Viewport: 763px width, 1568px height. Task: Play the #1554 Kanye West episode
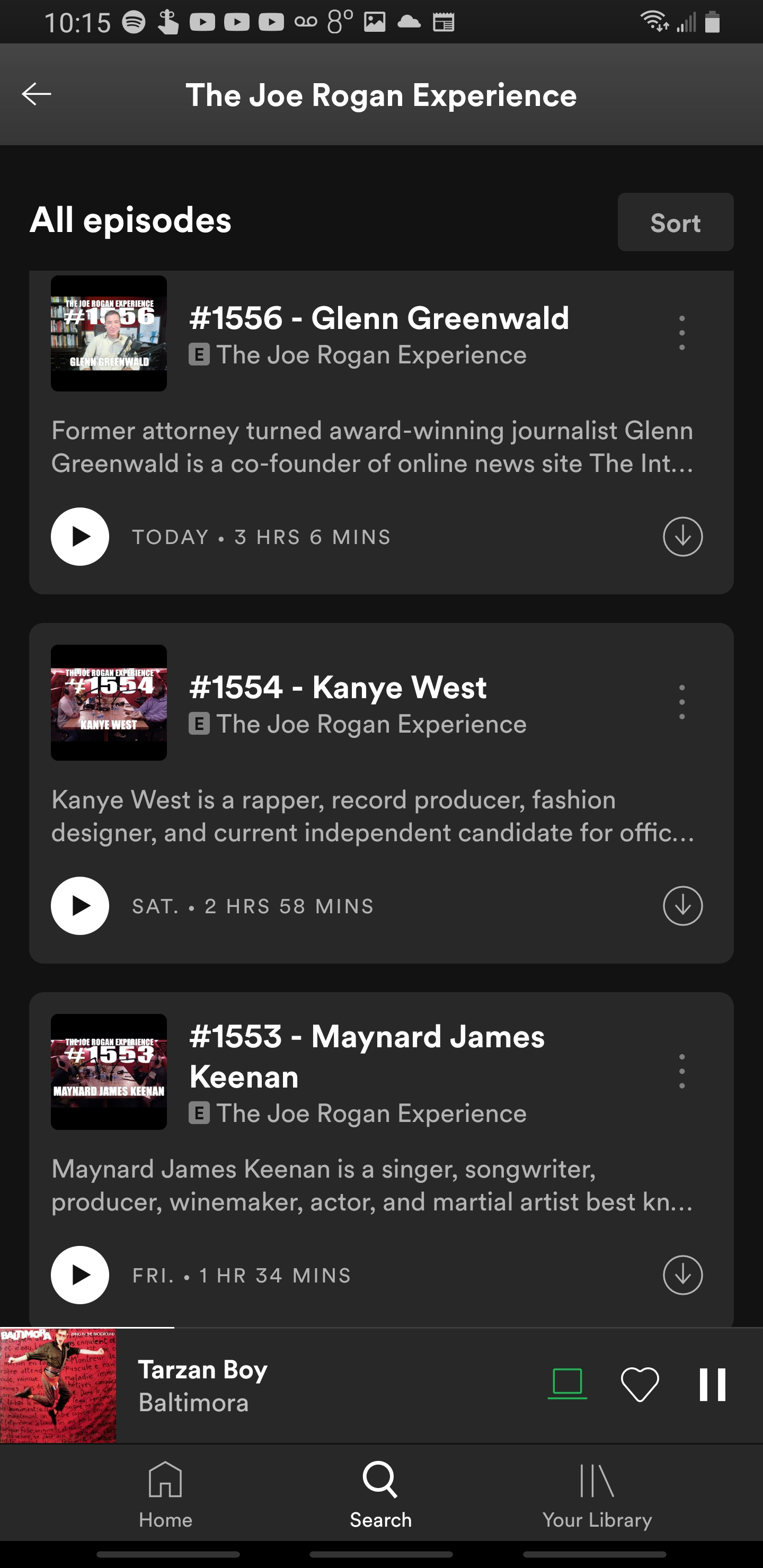[x=80, y=906]
